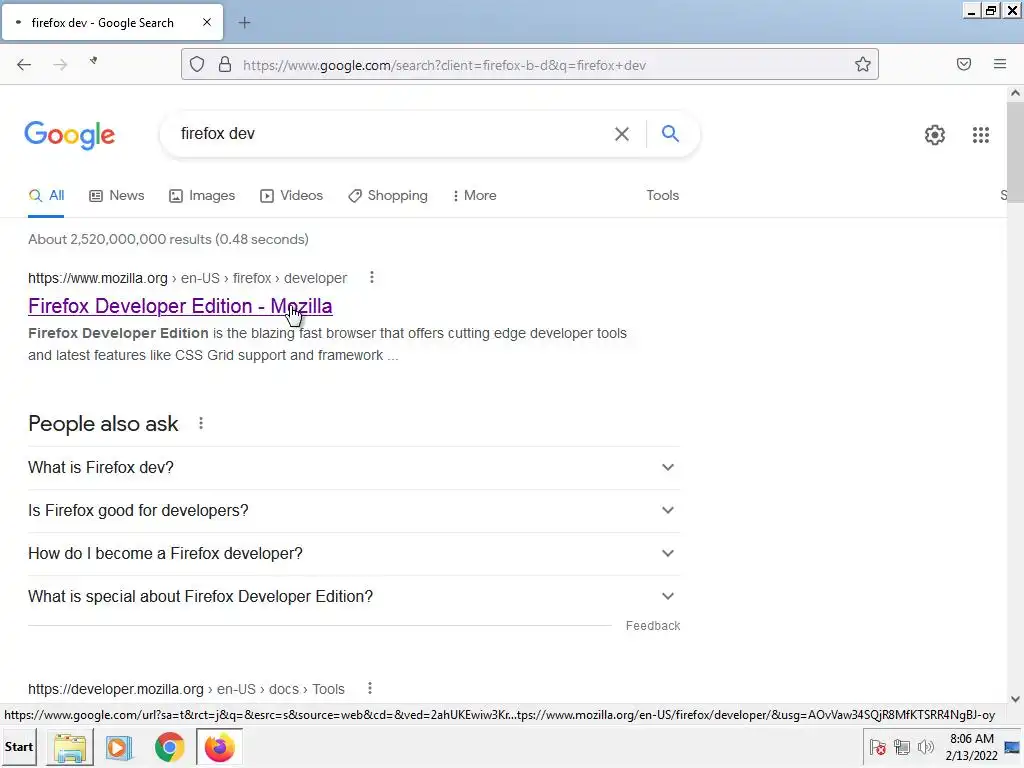The width and height of the screenshot is (1024, 768).
Task: Open Google quick settings gear icon
Action: (935, 135)
